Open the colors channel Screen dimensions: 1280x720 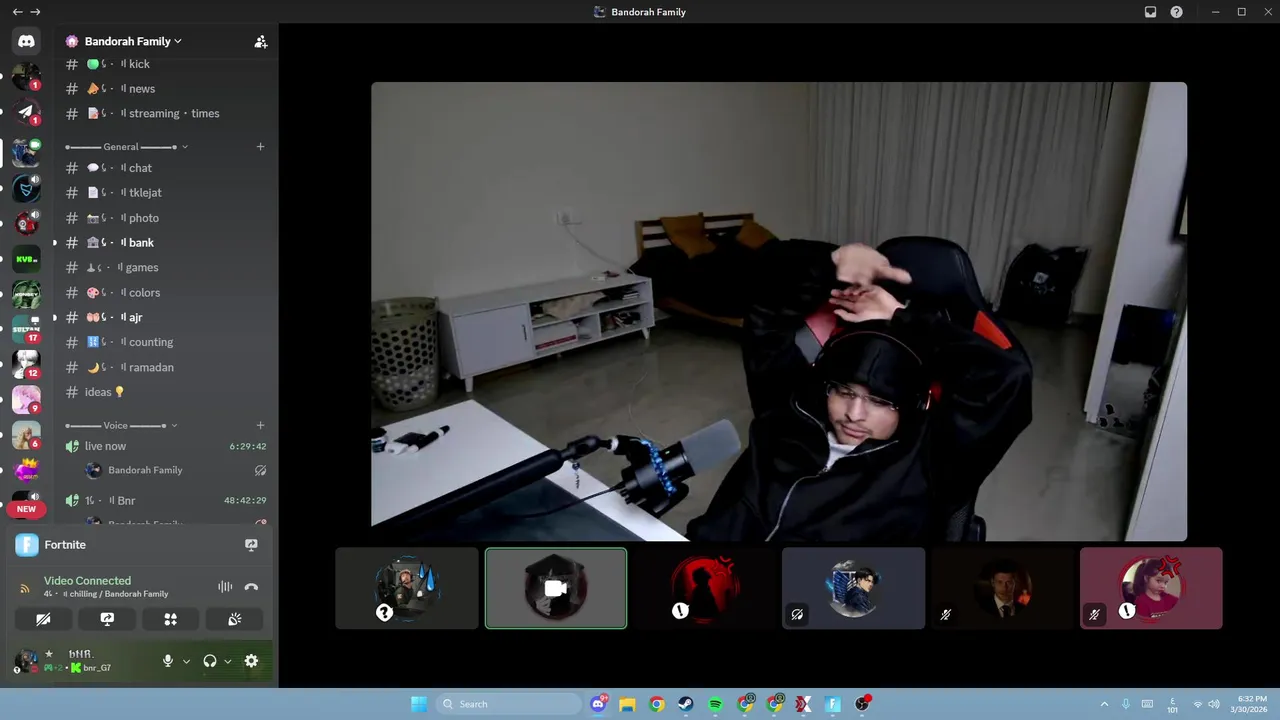[167, 293]
